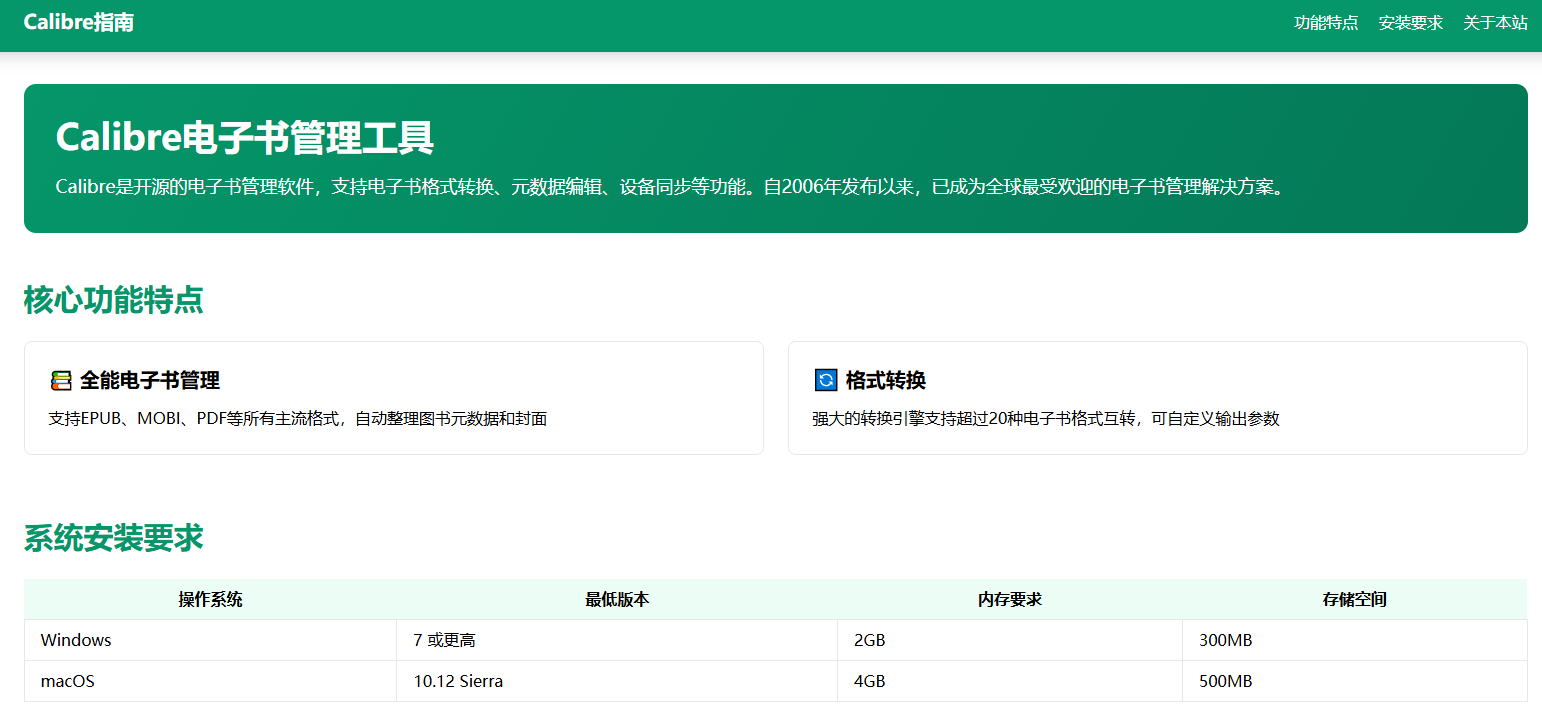This screenshot has height=714, width=1542.
Task: Click the books emoji icon beside 全能电子书管理
Action: point(61,380)
